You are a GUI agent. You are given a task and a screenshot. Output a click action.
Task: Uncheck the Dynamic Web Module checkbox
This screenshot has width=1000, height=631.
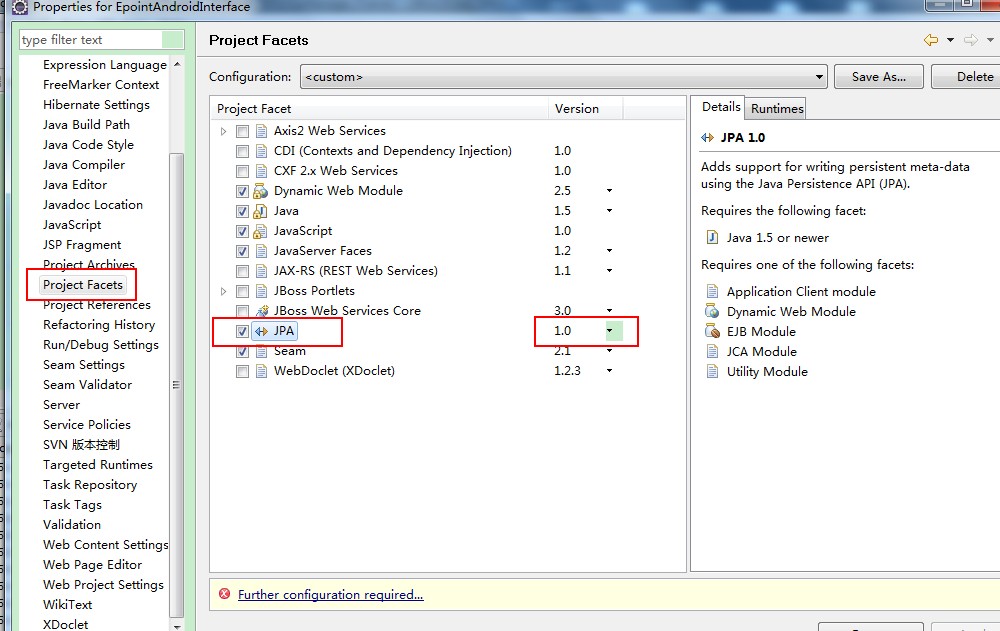pos(242,191)
